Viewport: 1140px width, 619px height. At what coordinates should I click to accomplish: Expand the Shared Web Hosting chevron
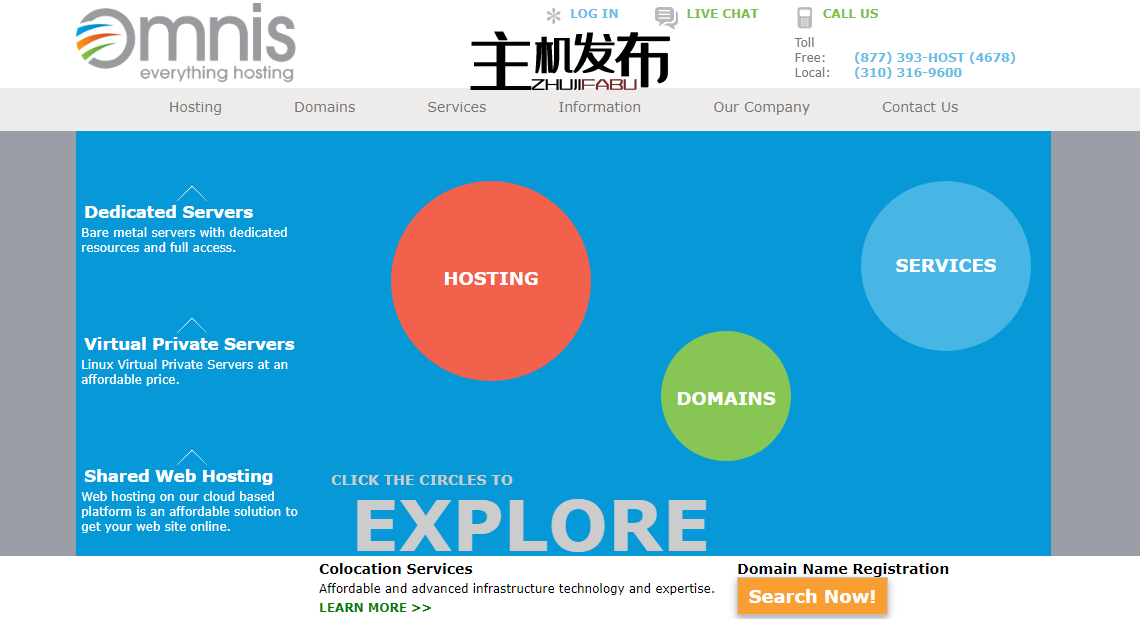tap(190, 456)
